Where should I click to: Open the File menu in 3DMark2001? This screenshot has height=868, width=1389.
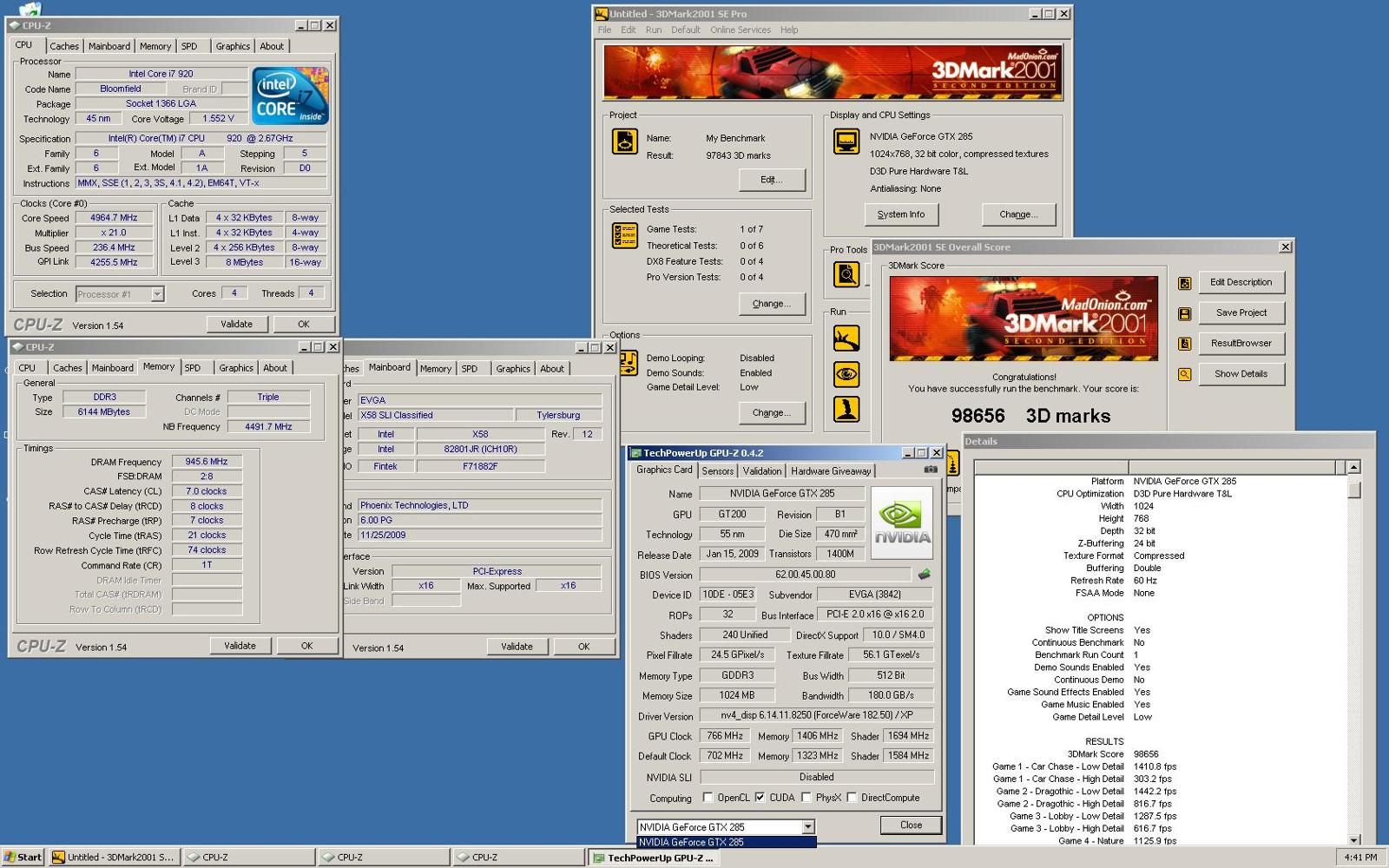tap(604, 30)
